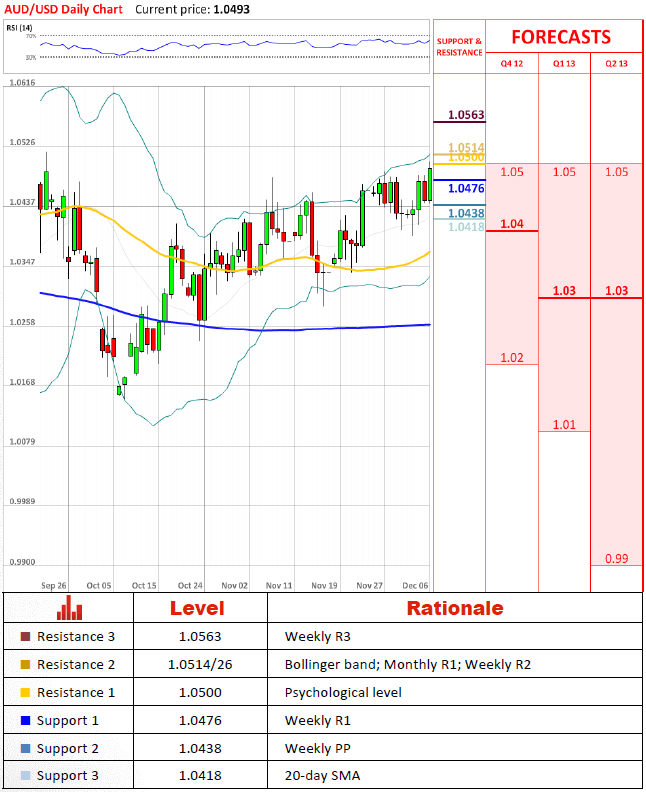
Task: Click the RSI (14) indicator label
Action: [19, 28]
